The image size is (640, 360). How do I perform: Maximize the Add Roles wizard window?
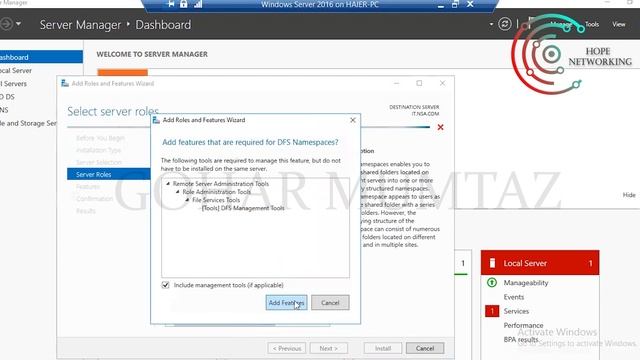[x=419, y=83]
